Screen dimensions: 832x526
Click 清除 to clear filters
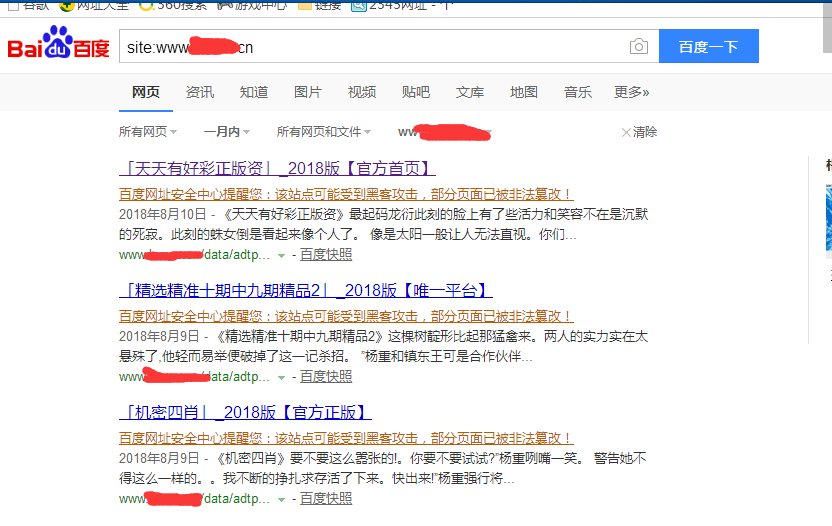pyautogui.click(x=639, y=132)
